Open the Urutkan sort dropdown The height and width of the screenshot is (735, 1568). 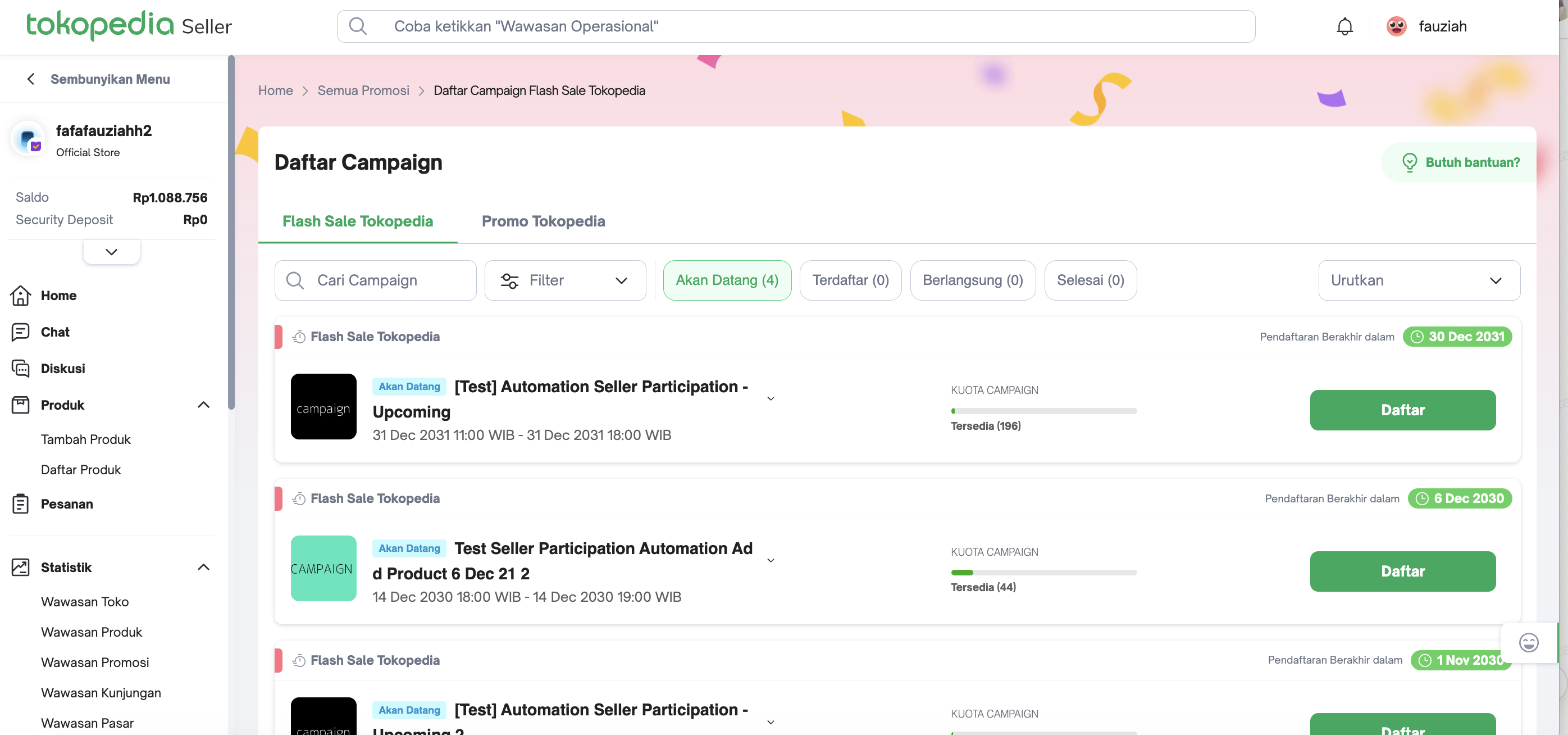point(1418,280)
